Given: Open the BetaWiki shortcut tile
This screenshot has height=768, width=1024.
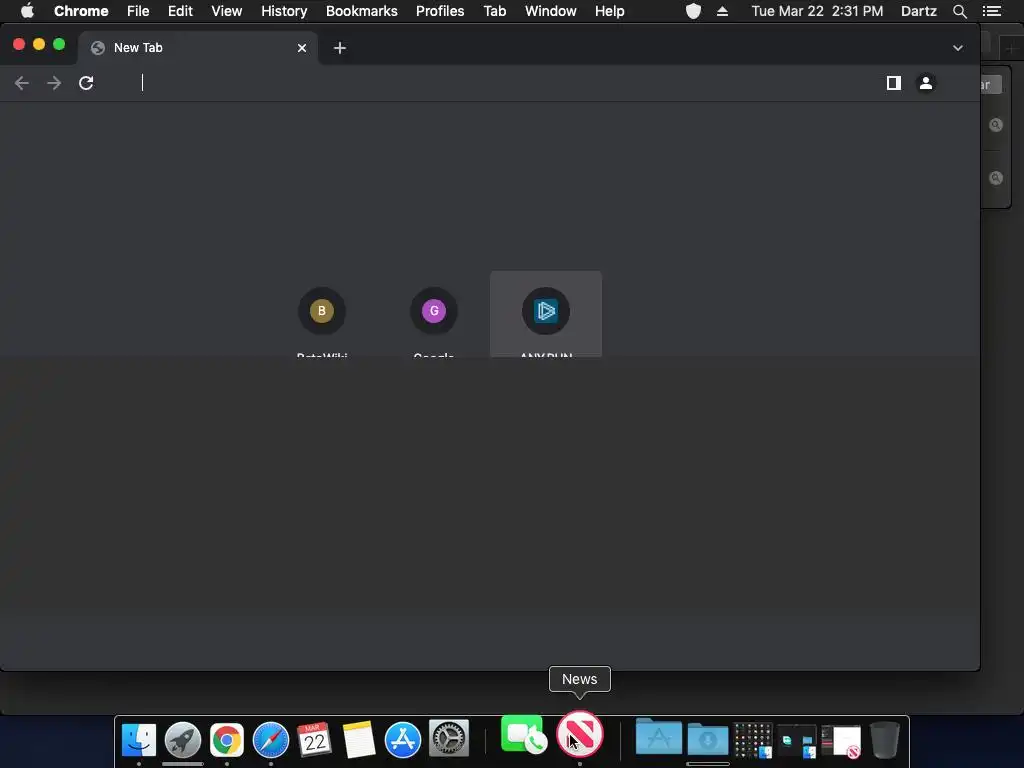Looking at the screenshot, I should click(x=322, y=315).
